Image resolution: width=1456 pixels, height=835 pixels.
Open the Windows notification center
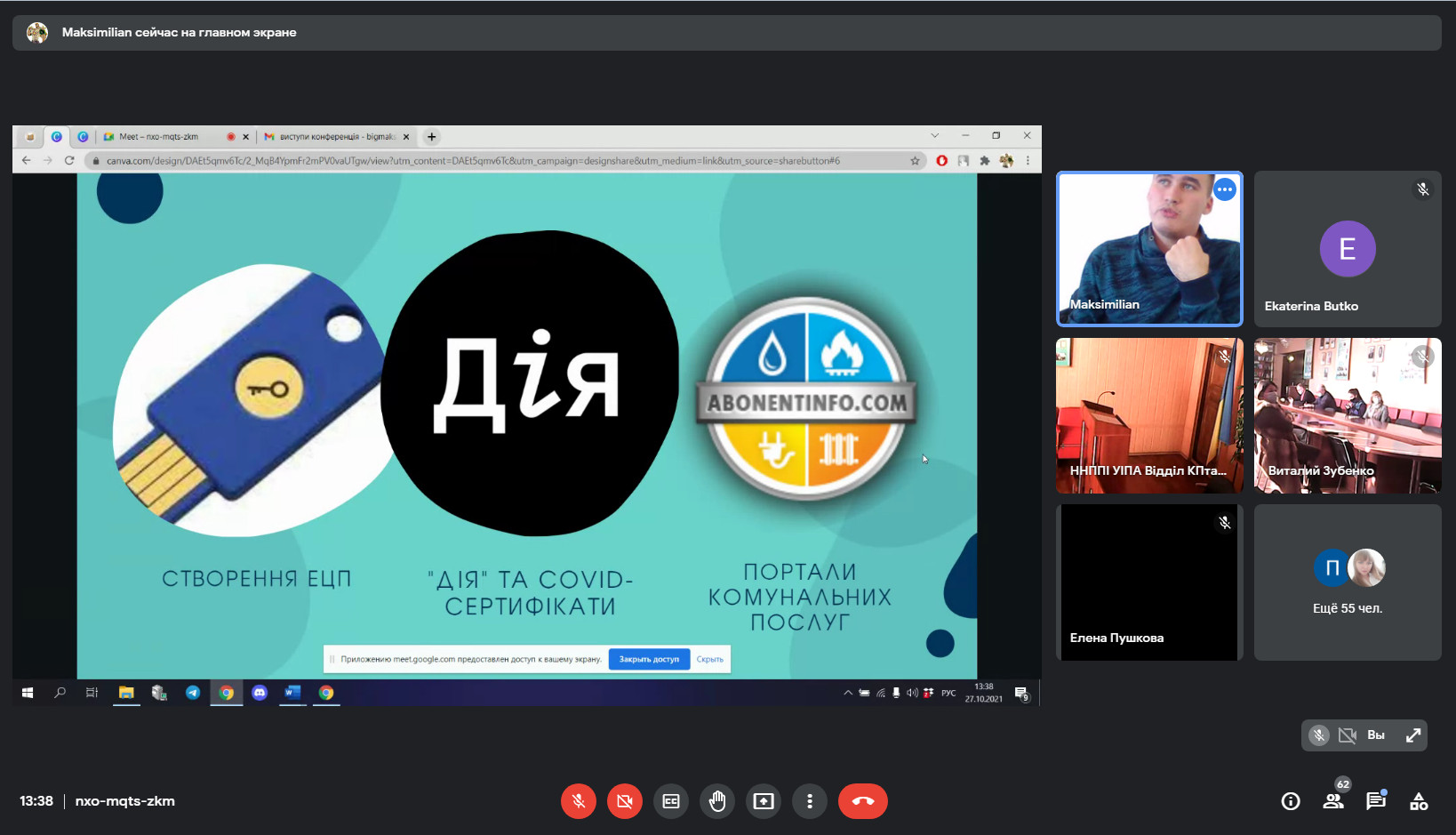point(1022,694)
